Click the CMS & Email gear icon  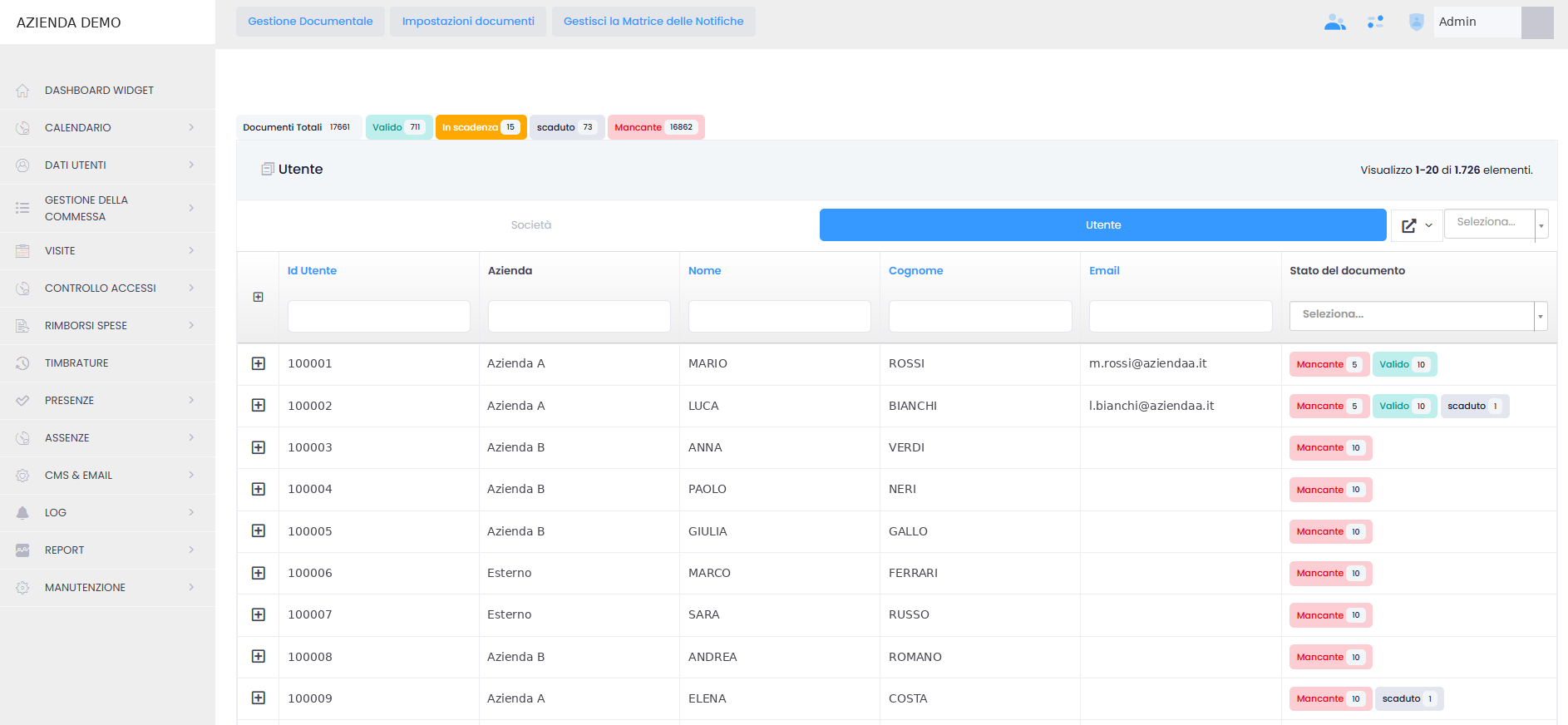[22, 476]
